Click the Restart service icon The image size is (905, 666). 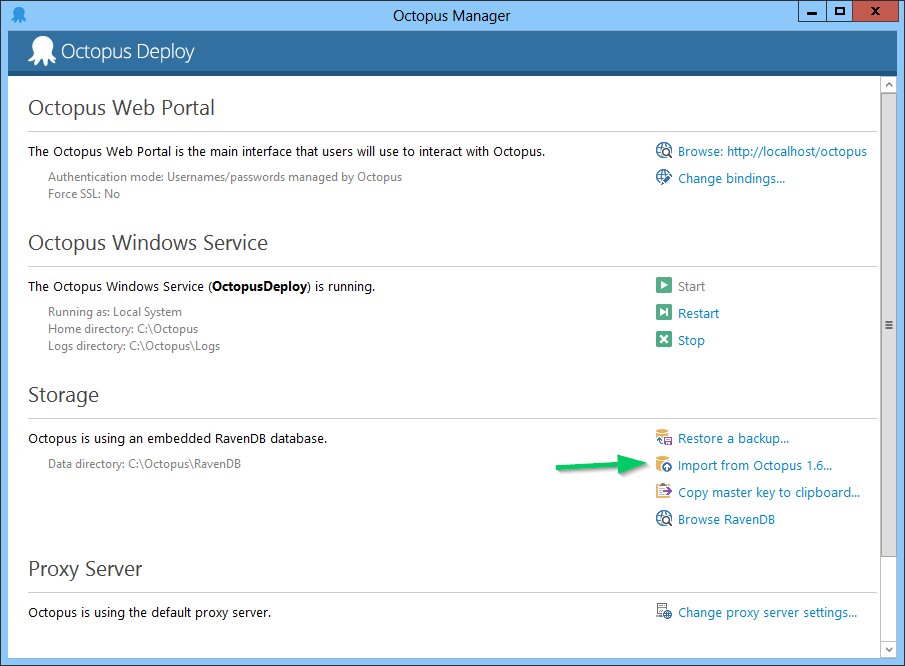665,313
